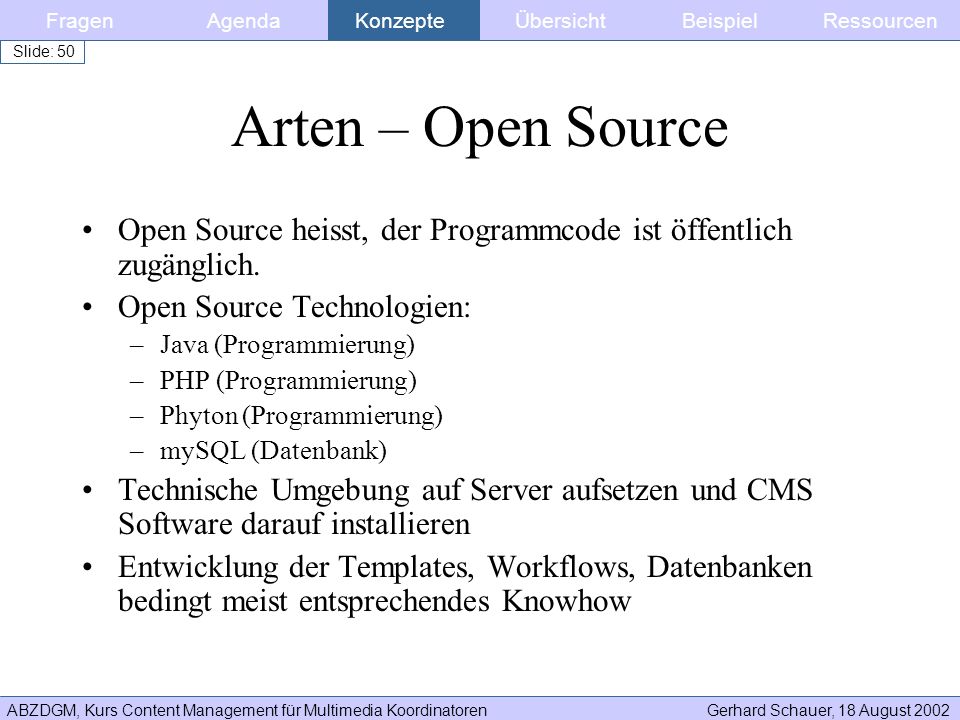Click the 'Phyton (Programmierung)' sub-item
The image size is (960, 720).
pyautogui.click(x=301, y=416)
